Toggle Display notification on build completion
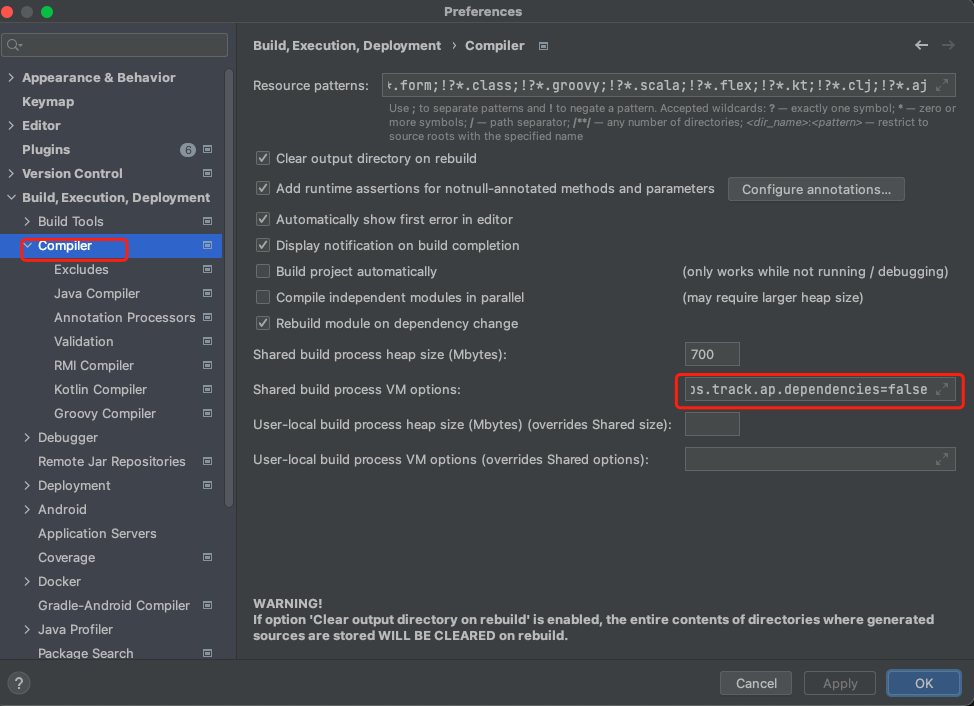This screenshot has width=974, height=706. (x=263, y=245)
